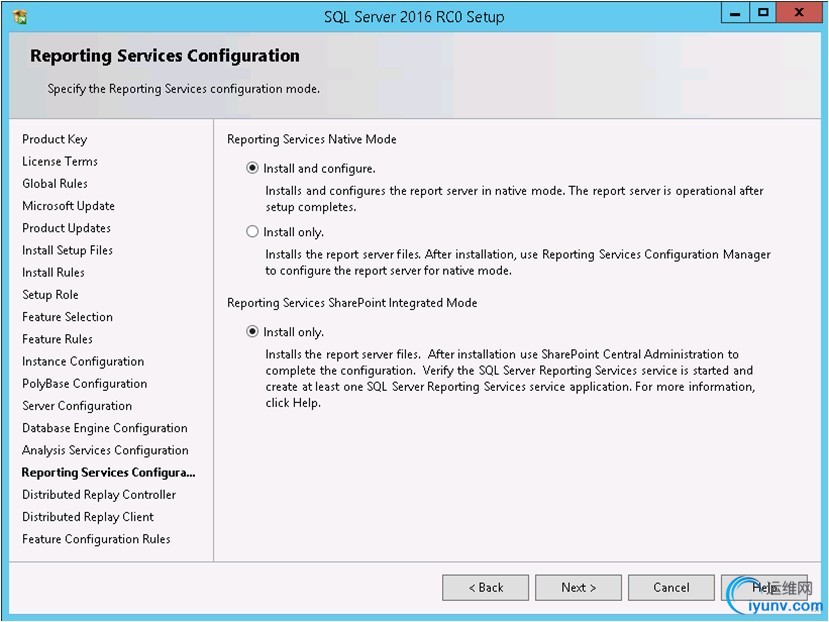The width and height of the screenshot is (829, 622).
Task: Select Feature Rules in the sidebar
Action: click(57, 339)
